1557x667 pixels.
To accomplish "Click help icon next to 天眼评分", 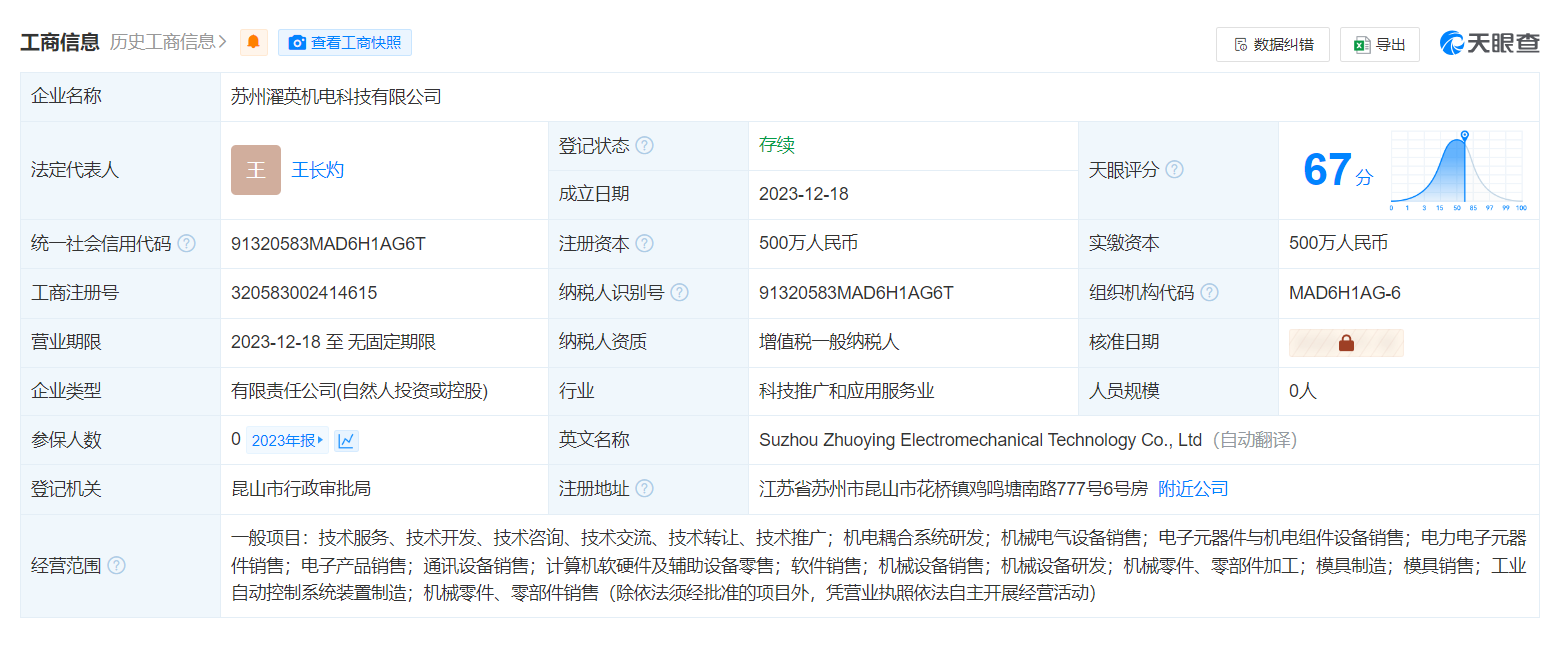I will pyautogui.click(x=1174, y=170).
